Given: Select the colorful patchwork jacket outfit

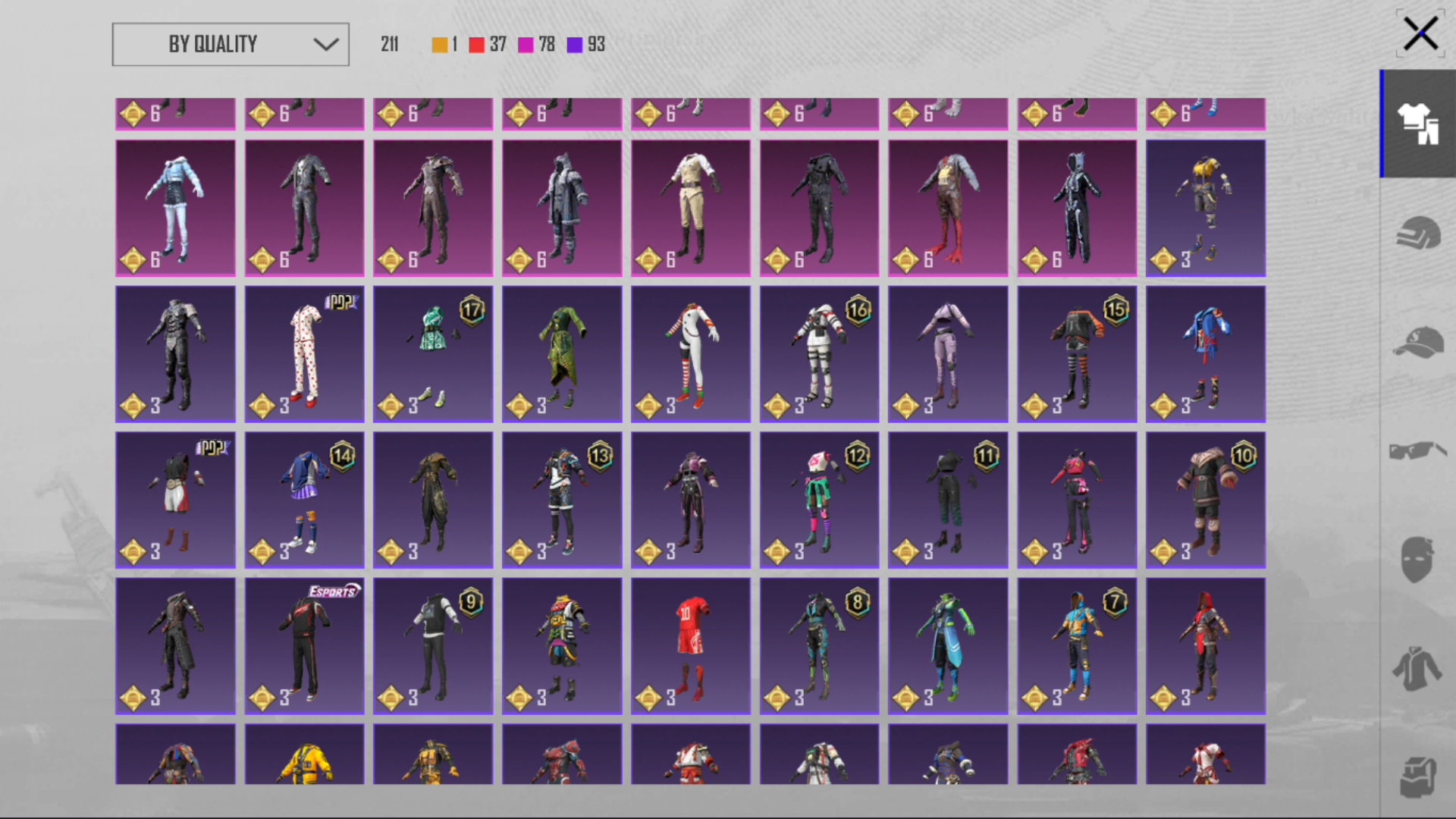Looking at the screenshot, I should (562, 646).
